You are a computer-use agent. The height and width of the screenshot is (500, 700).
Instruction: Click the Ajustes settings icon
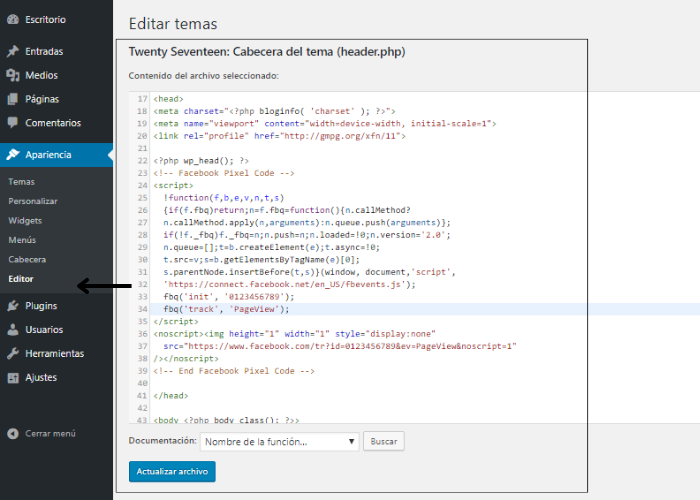[x=12, y=378]
